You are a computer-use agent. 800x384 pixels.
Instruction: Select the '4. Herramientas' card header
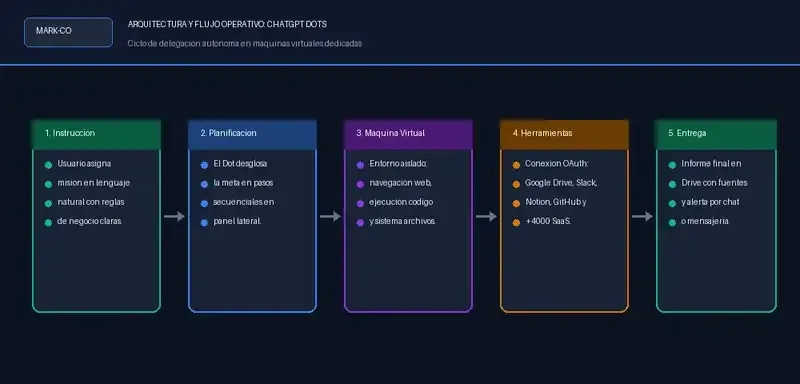[564, 135]
